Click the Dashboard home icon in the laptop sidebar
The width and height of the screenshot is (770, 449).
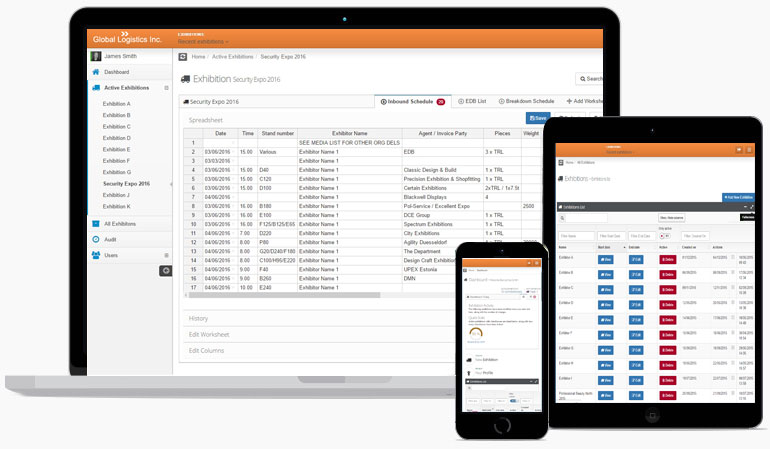[96, 72]
